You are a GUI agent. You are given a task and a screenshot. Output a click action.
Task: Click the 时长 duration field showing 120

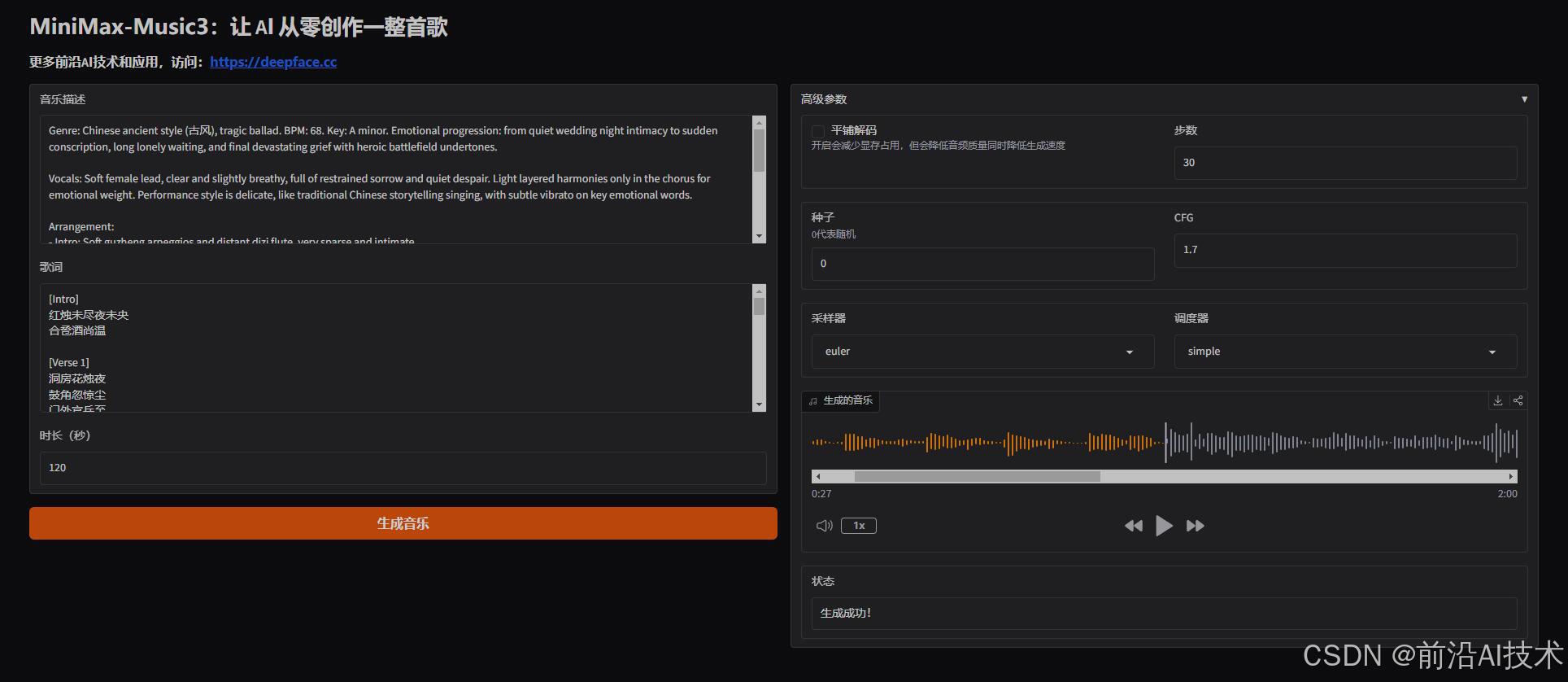pos(403,468)
